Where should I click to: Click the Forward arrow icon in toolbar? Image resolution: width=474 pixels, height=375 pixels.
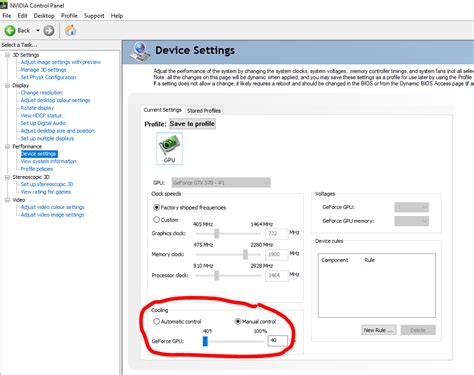click(x=49, y=31)
